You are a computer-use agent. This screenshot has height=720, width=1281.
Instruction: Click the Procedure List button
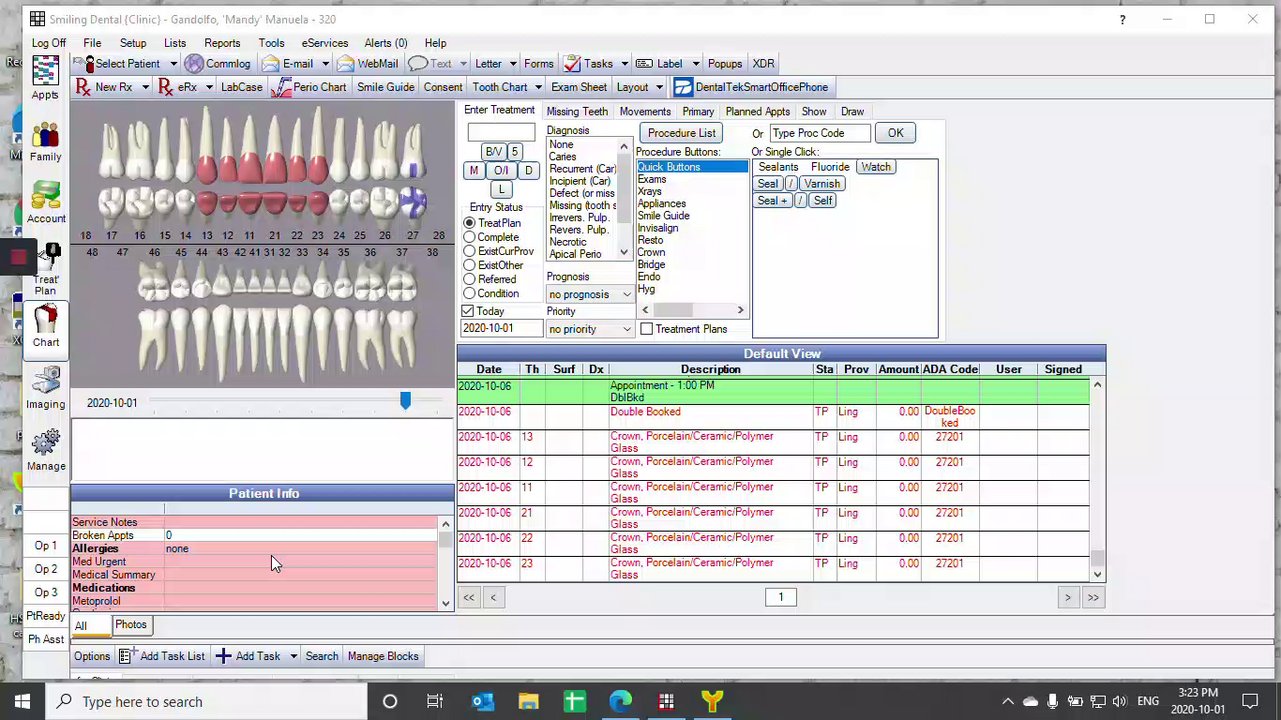[x=681, y=133]
